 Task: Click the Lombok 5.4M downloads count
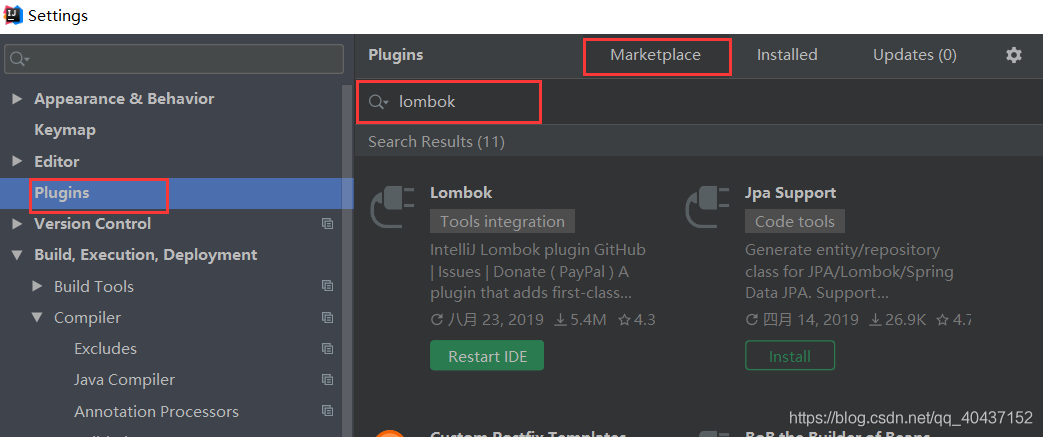click(x=580, y=320)
